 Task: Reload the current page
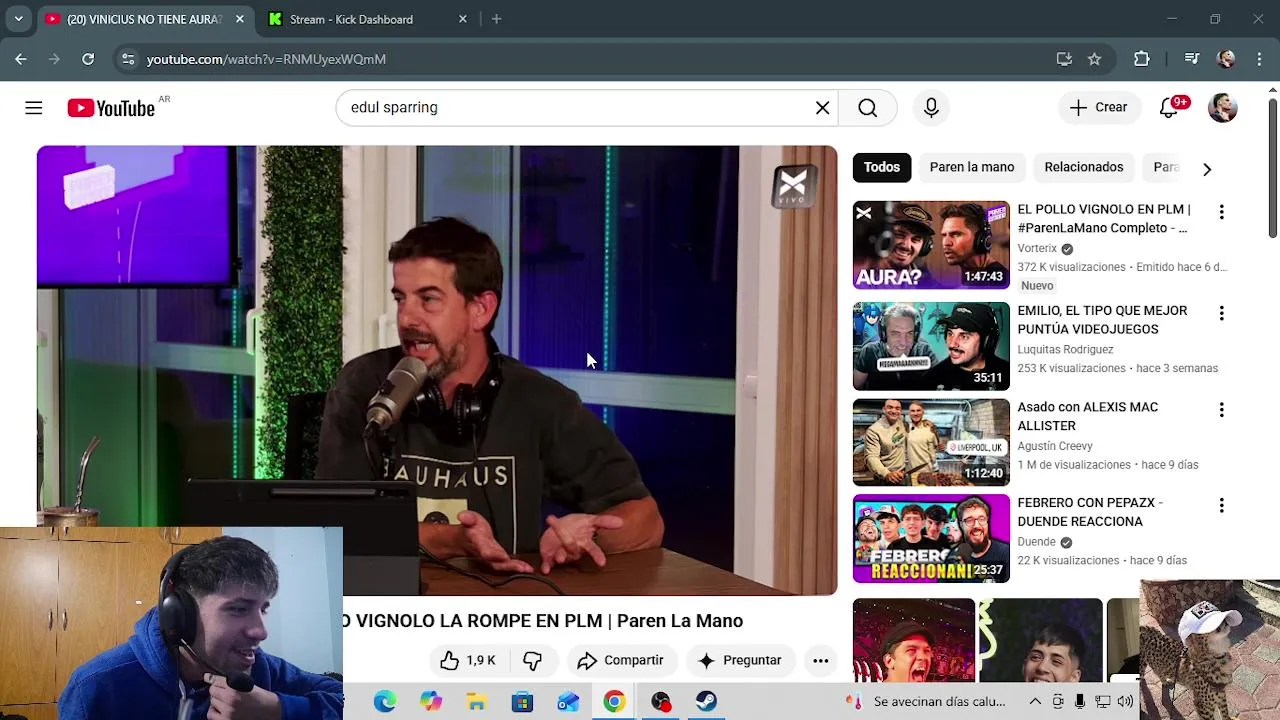point(88,59)
